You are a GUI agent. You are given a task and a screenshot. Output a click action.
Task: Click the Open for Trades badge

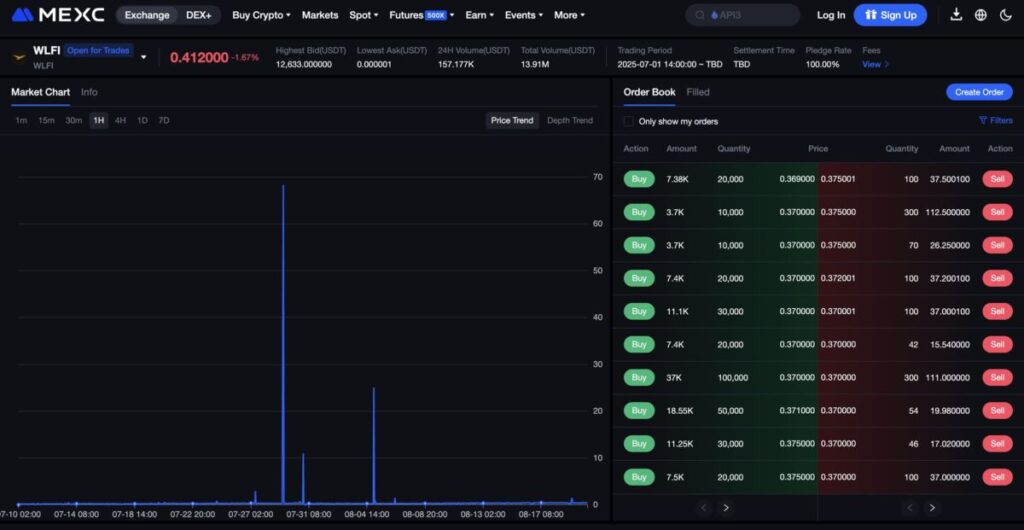pos(99,50)
